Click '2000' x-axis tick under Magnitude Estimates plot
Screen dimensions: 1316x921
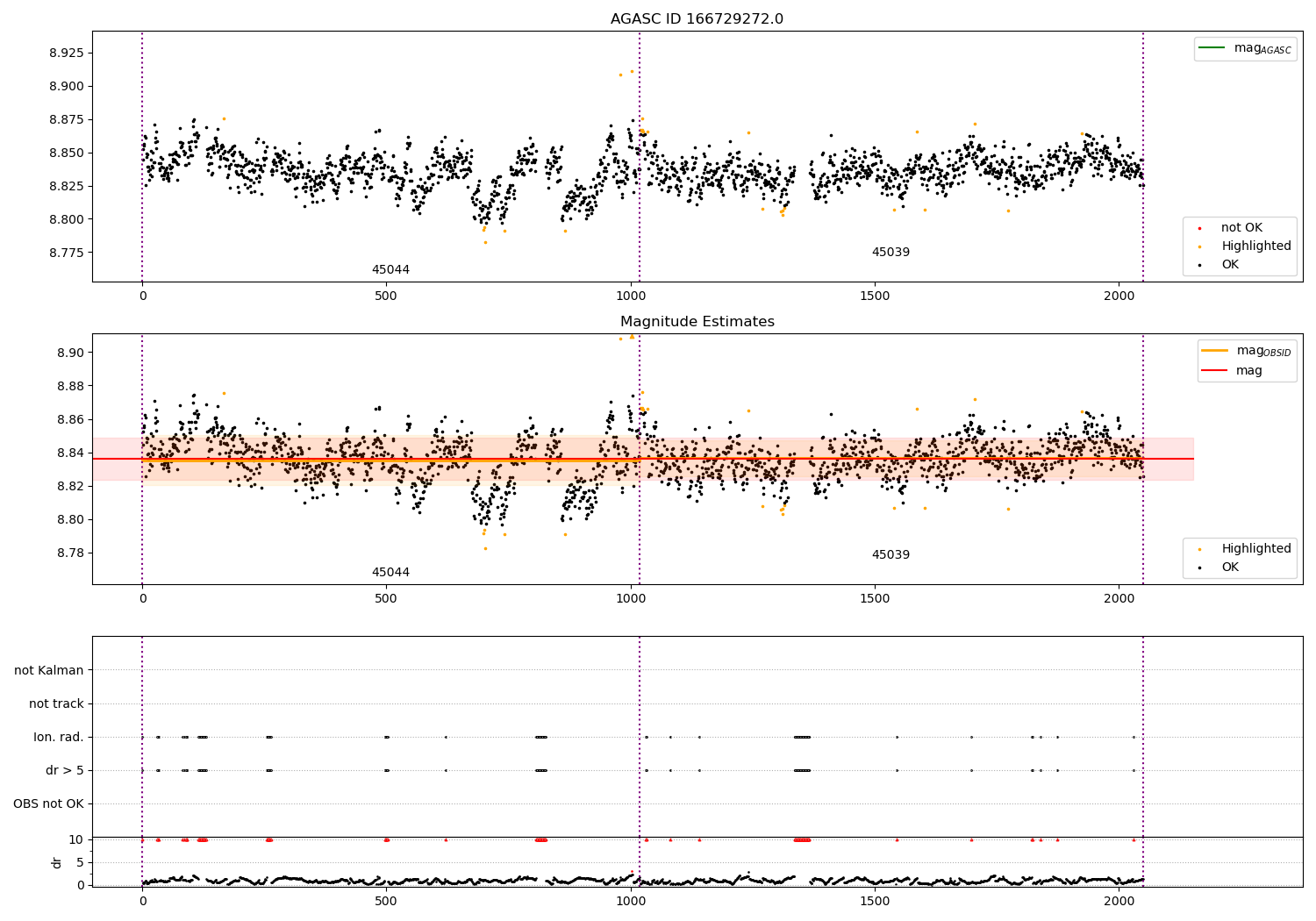1119,599
